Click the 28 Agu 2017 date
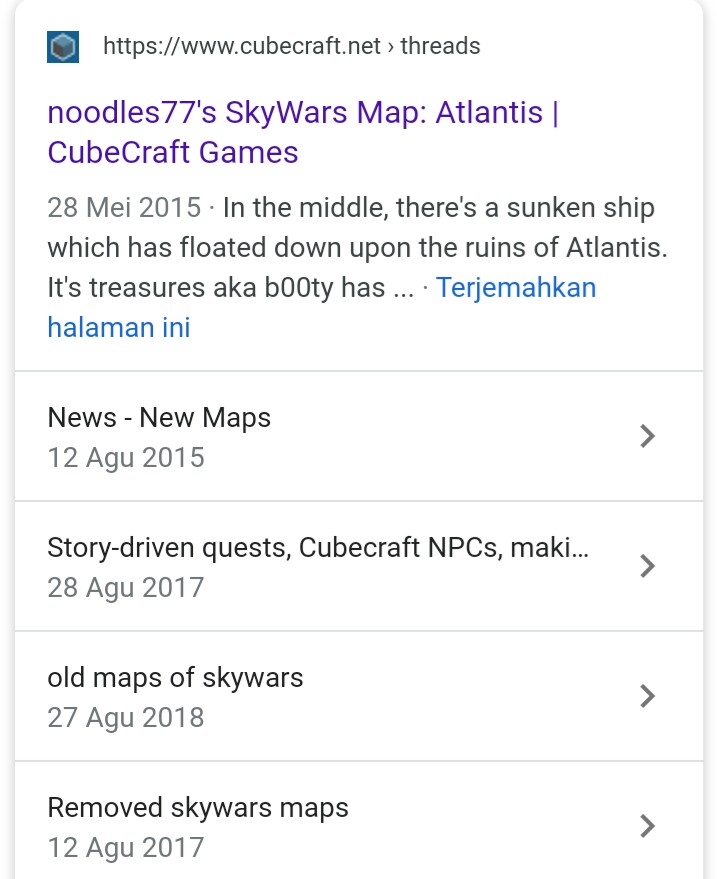The image size is (717, 879). pos(126,587)
